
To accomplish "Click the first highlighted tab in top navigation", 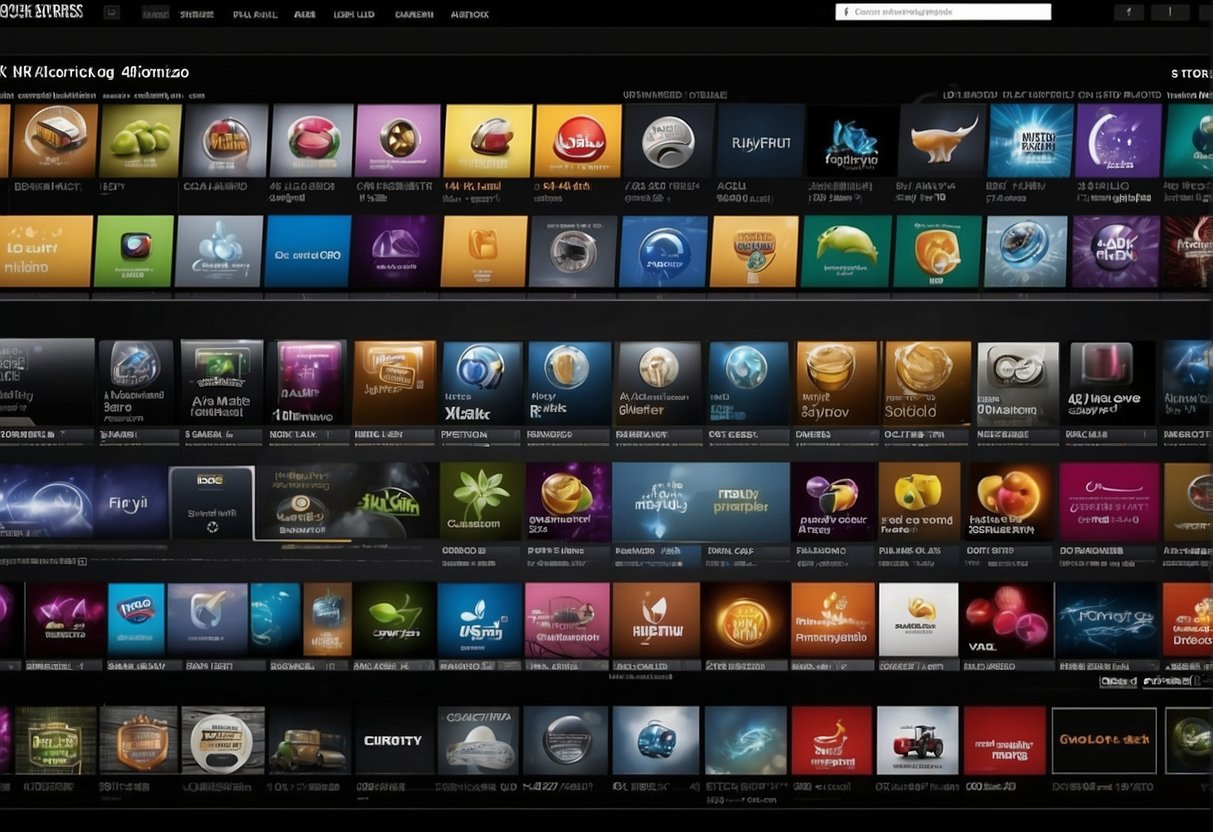I will pos(155,14).
